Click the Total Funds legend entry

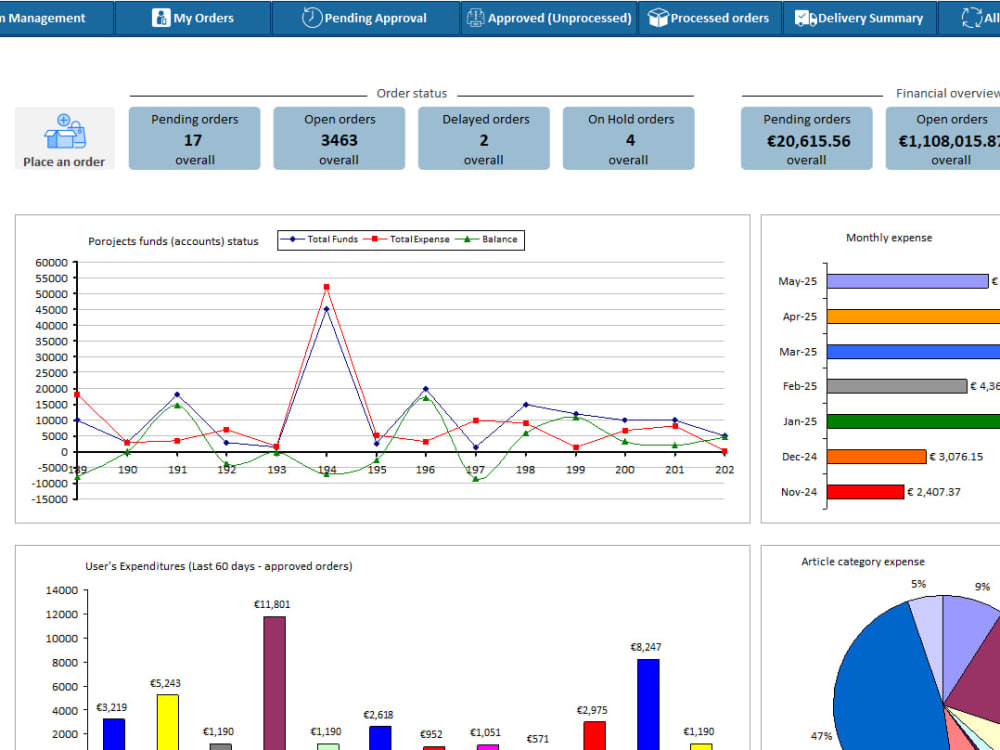(x=320, y=240)
